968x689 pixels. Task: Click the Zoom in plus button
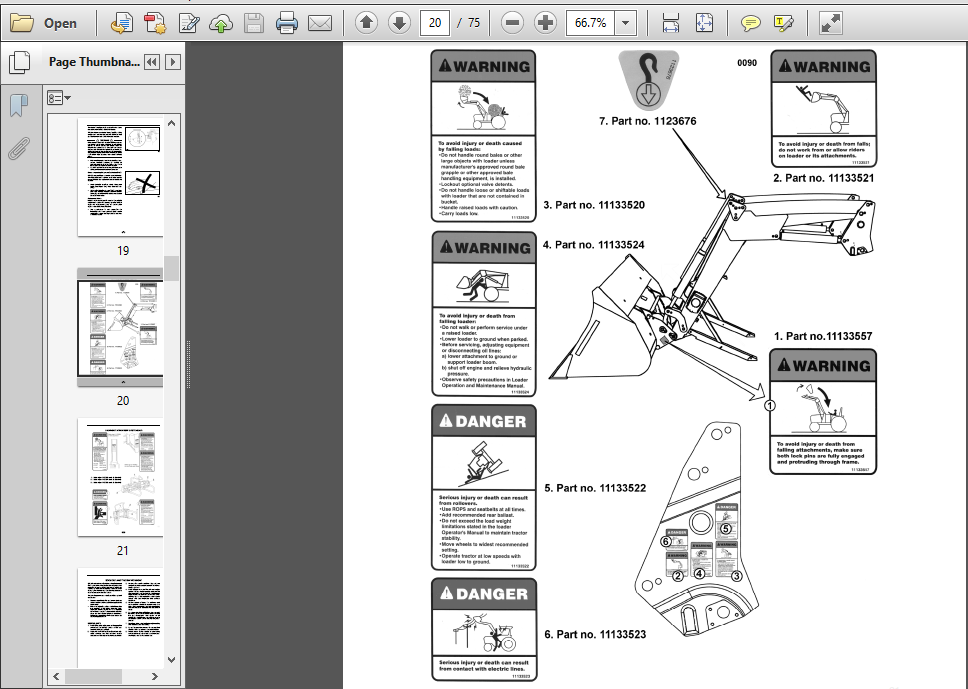[x=545, y=23]
